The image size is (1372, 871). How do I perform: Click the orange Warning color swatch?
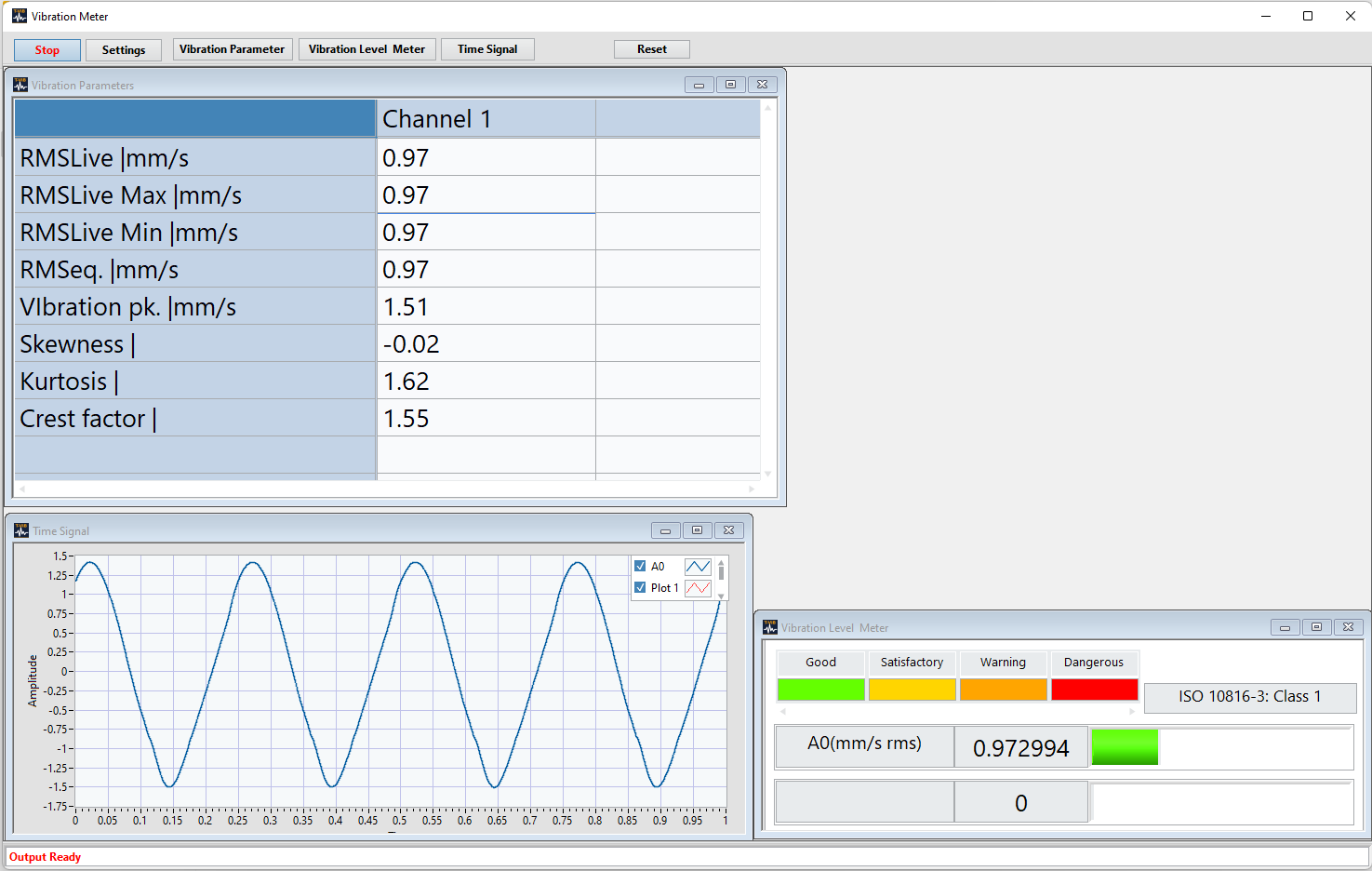coord(1004,690)
